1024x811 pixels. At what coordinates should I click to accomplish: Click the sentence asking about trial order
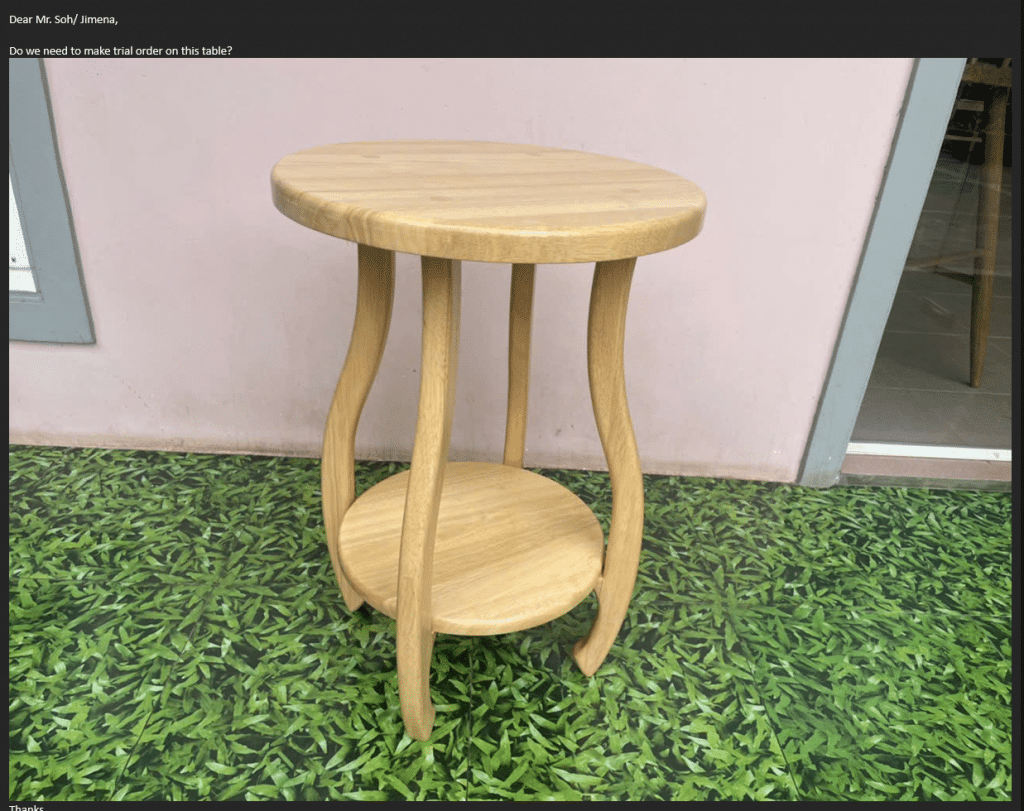click(x=121, y=50)
